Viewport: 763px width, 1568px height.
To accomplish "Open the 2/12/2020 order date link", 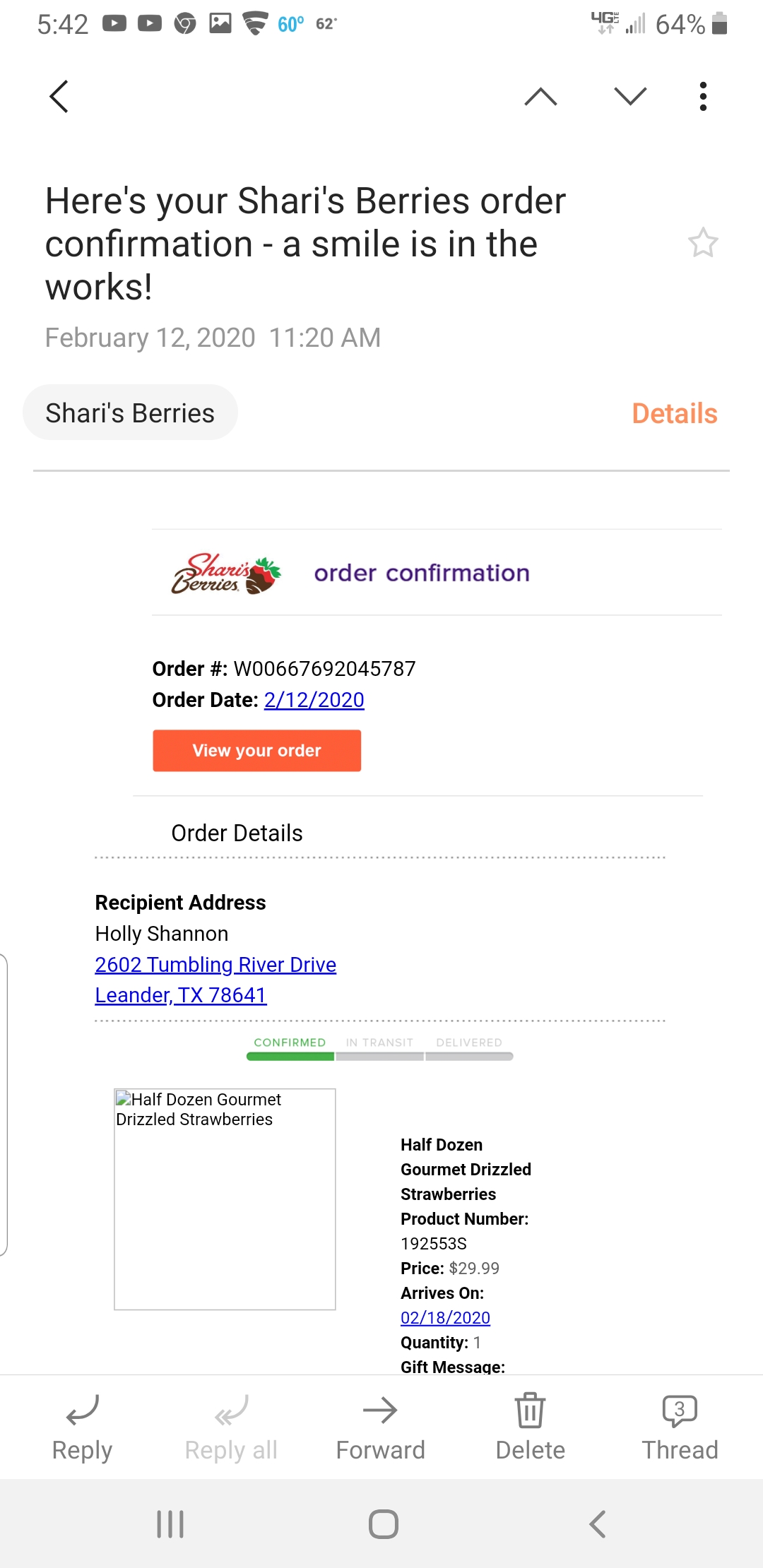I will click(314, 699).
